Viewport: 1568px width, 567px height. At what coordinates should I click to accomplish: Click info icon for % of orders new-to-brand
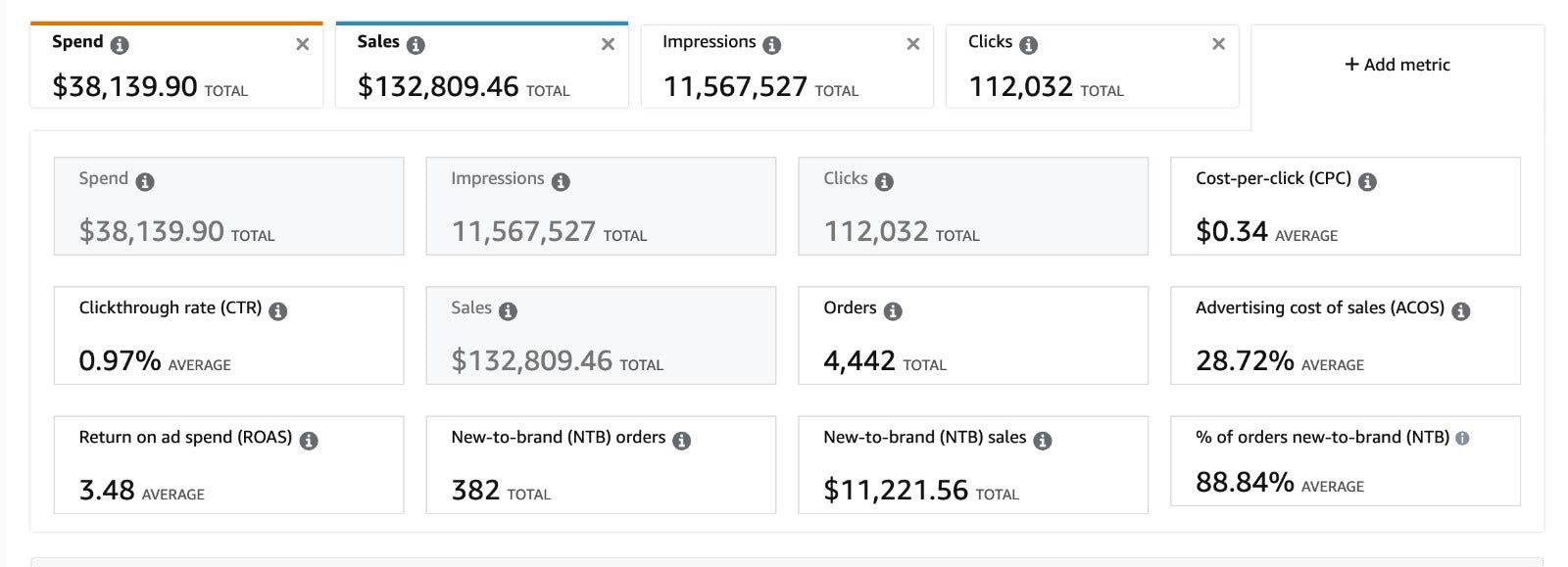point(1462,438)
